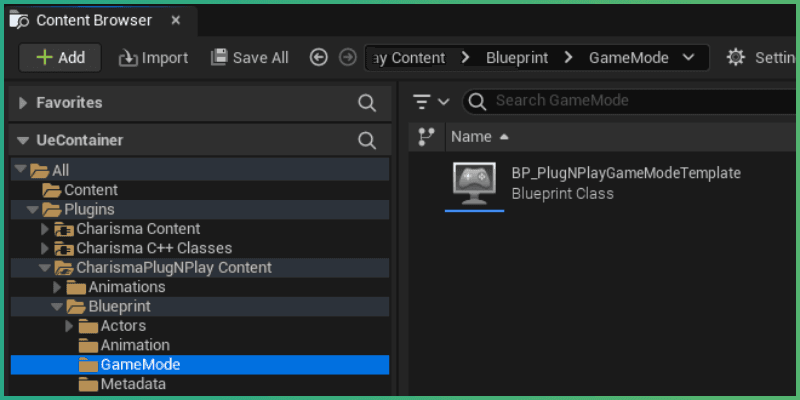Select the GameMode folder in tree

click(140, 365)
